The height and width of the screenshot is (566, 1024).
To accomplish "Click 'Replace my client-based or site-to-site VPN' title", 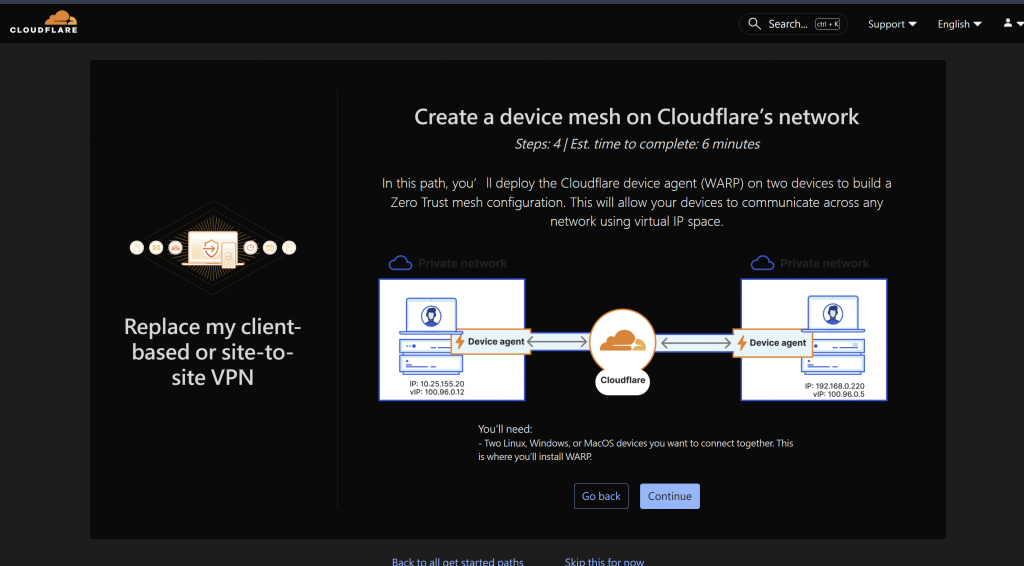I will point(212,352).
